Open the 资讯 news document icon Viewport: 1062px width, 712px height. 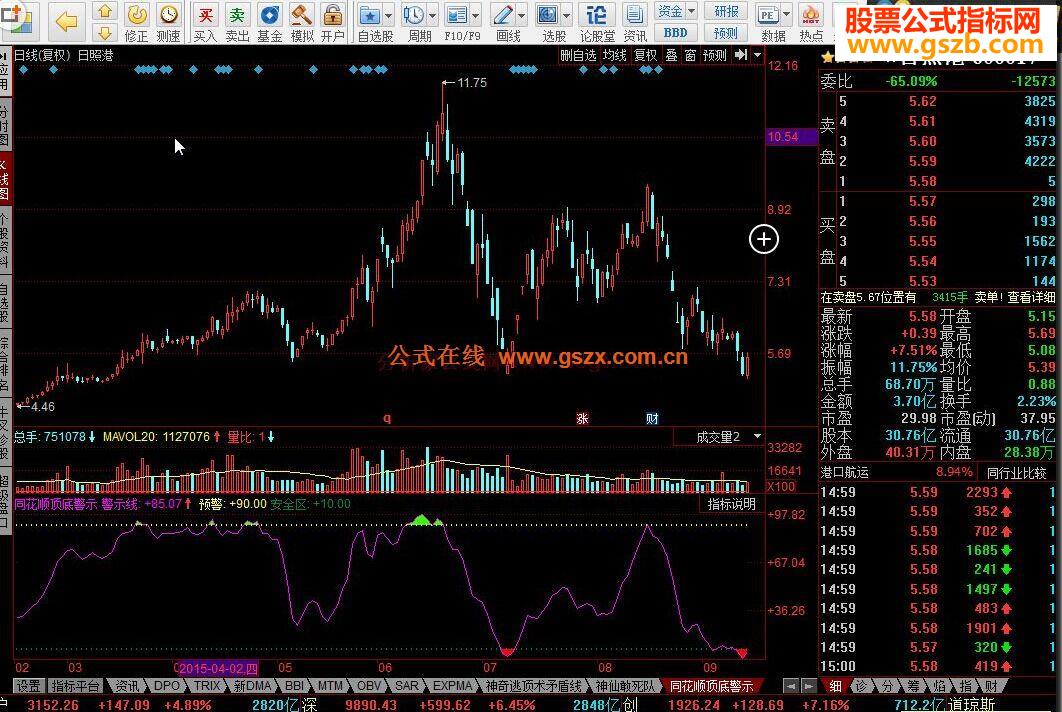635,22
